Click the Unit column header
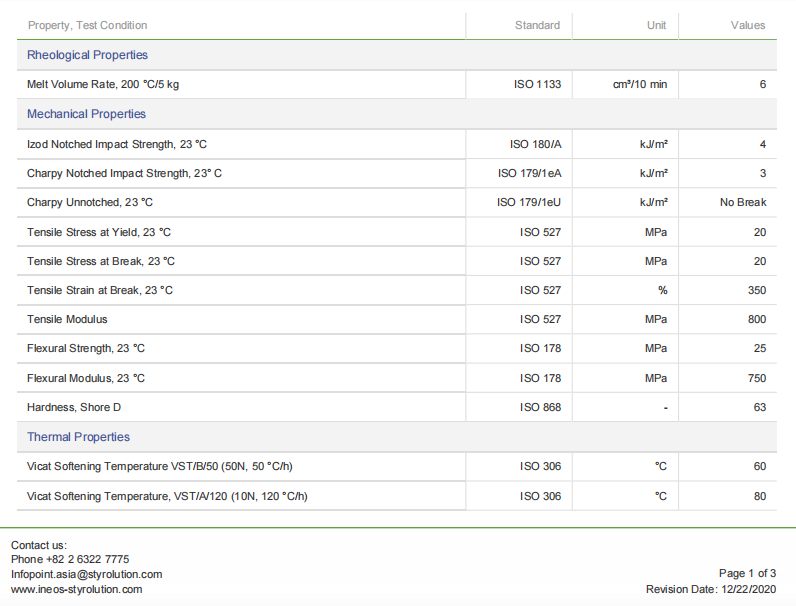Screen dimensions: 796x606 pos(656,25)
